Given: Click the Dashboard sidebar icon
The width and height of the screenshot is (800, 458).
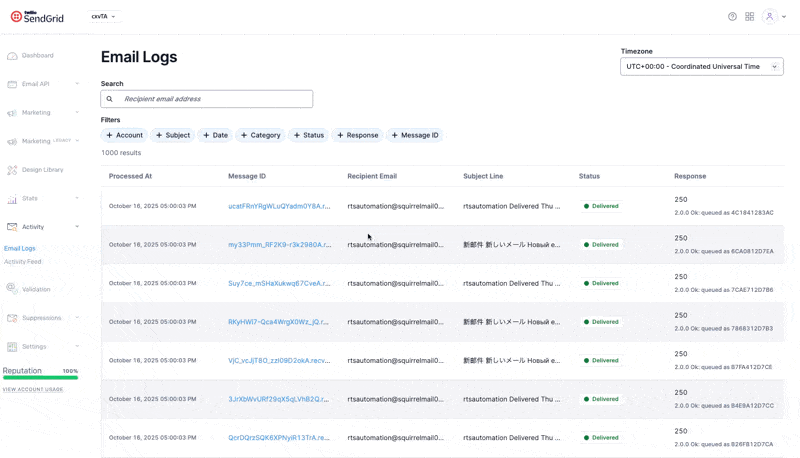Looking at the screenshot, I should coord(12,56).
